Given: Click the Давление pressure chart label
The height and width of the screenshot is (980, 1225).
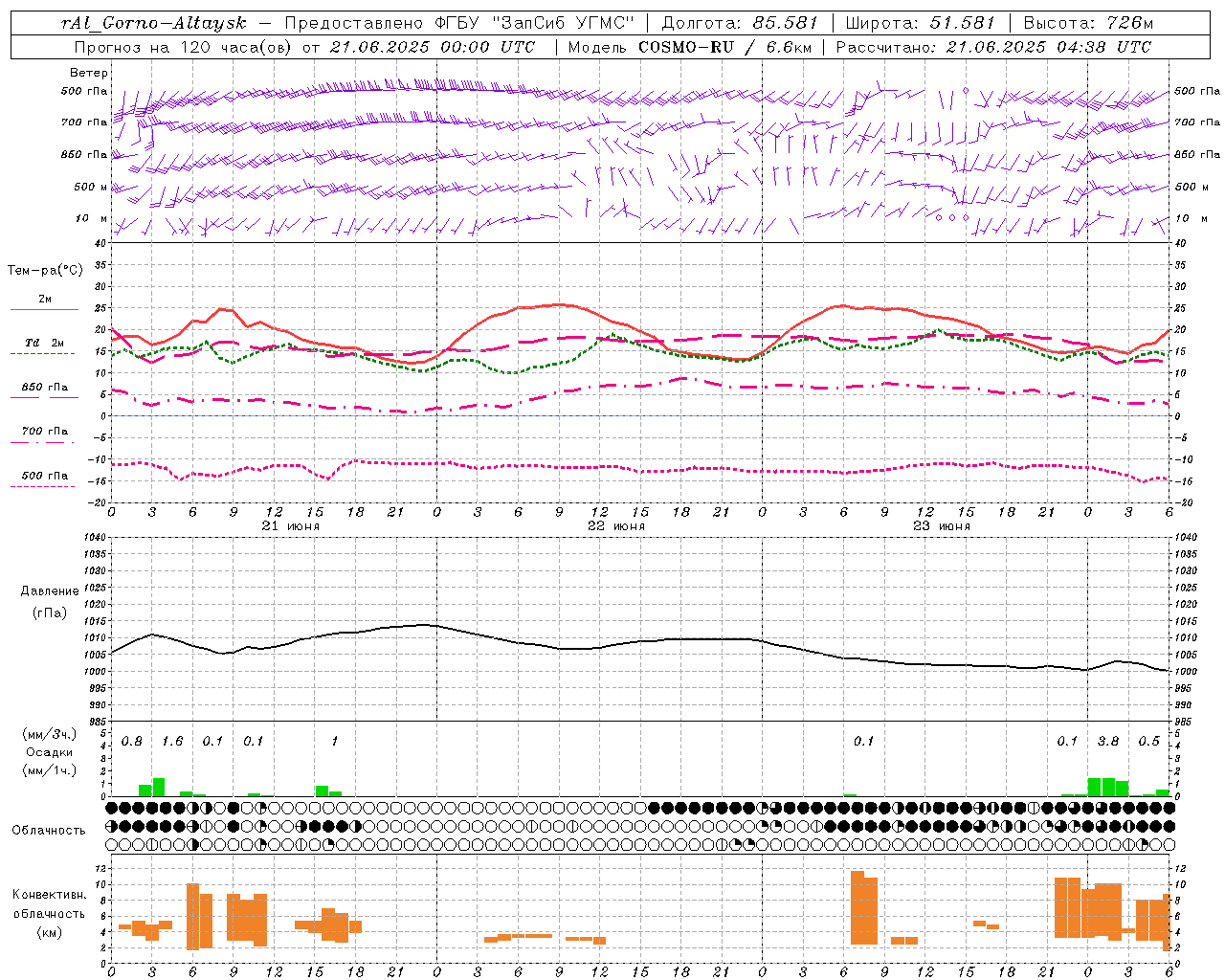Looking at the screenshot, I should click(50, 591).
